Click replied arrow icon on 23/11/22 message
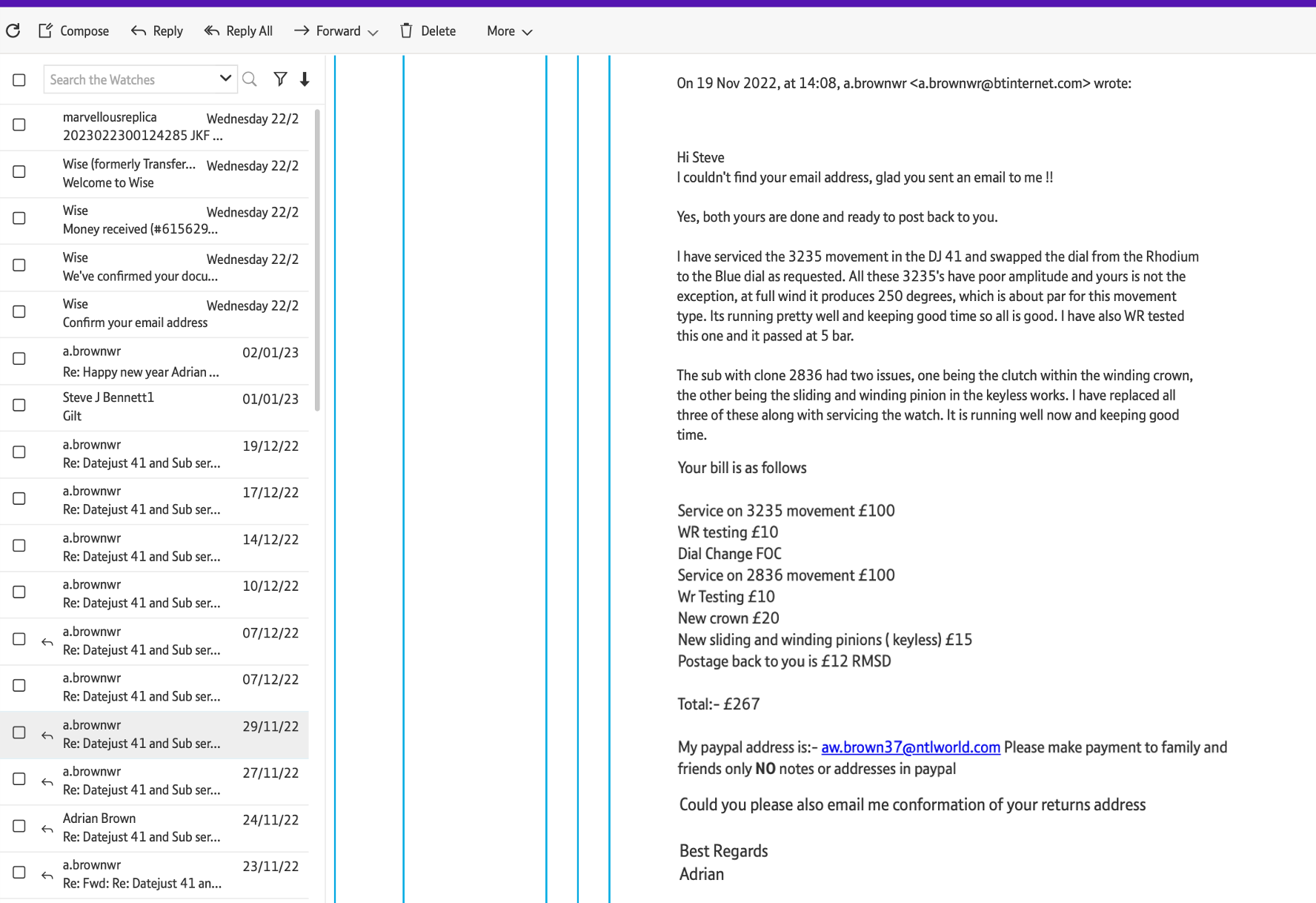The width and height of the screenshot is (1316, 903). pos(47,876)
